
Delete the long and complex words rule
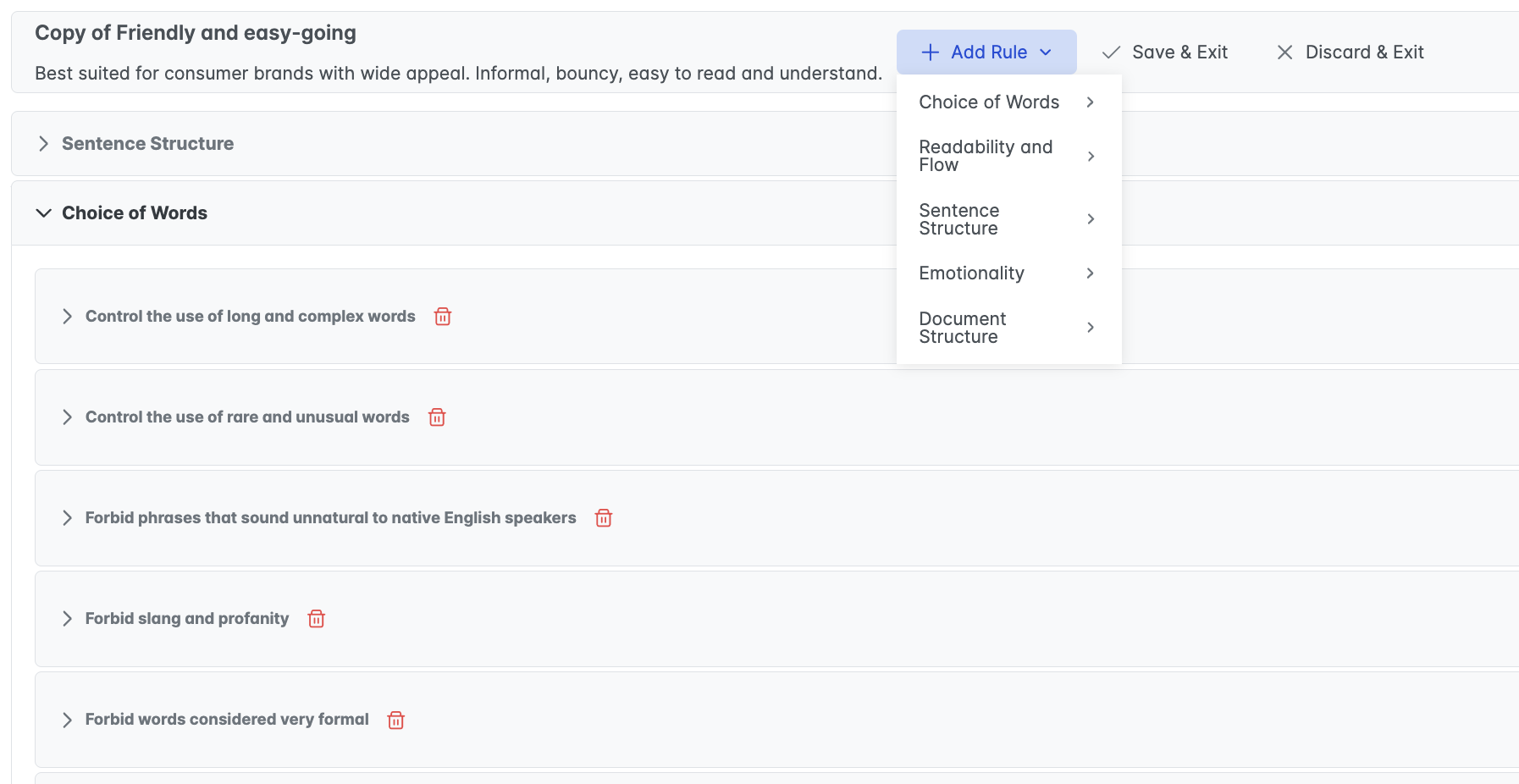pos(443,317)
